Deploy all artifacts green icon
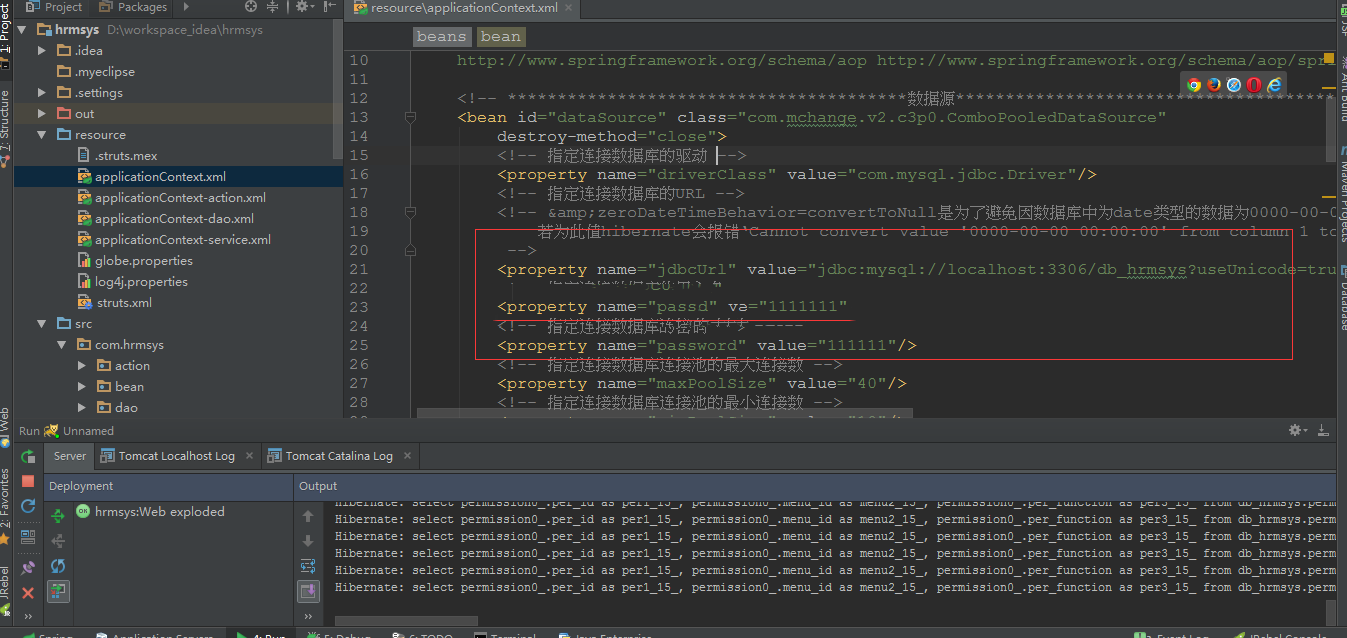 pyautogui.click(x=58, y=516)
